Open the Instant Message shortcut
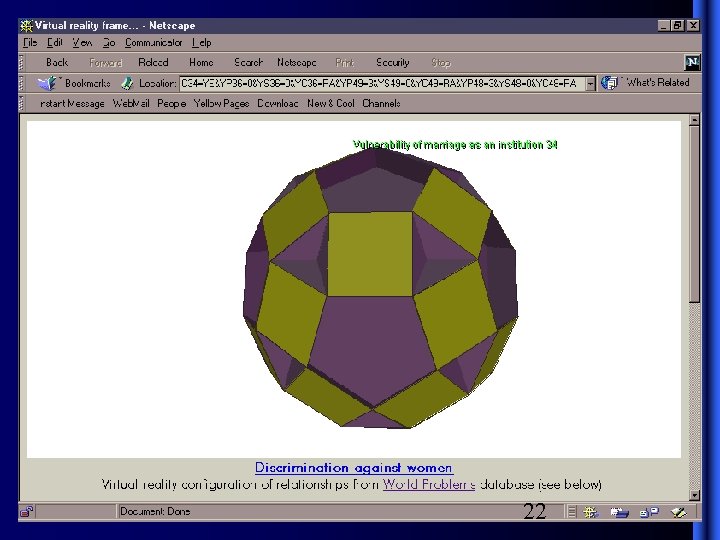 coord(72,104)
